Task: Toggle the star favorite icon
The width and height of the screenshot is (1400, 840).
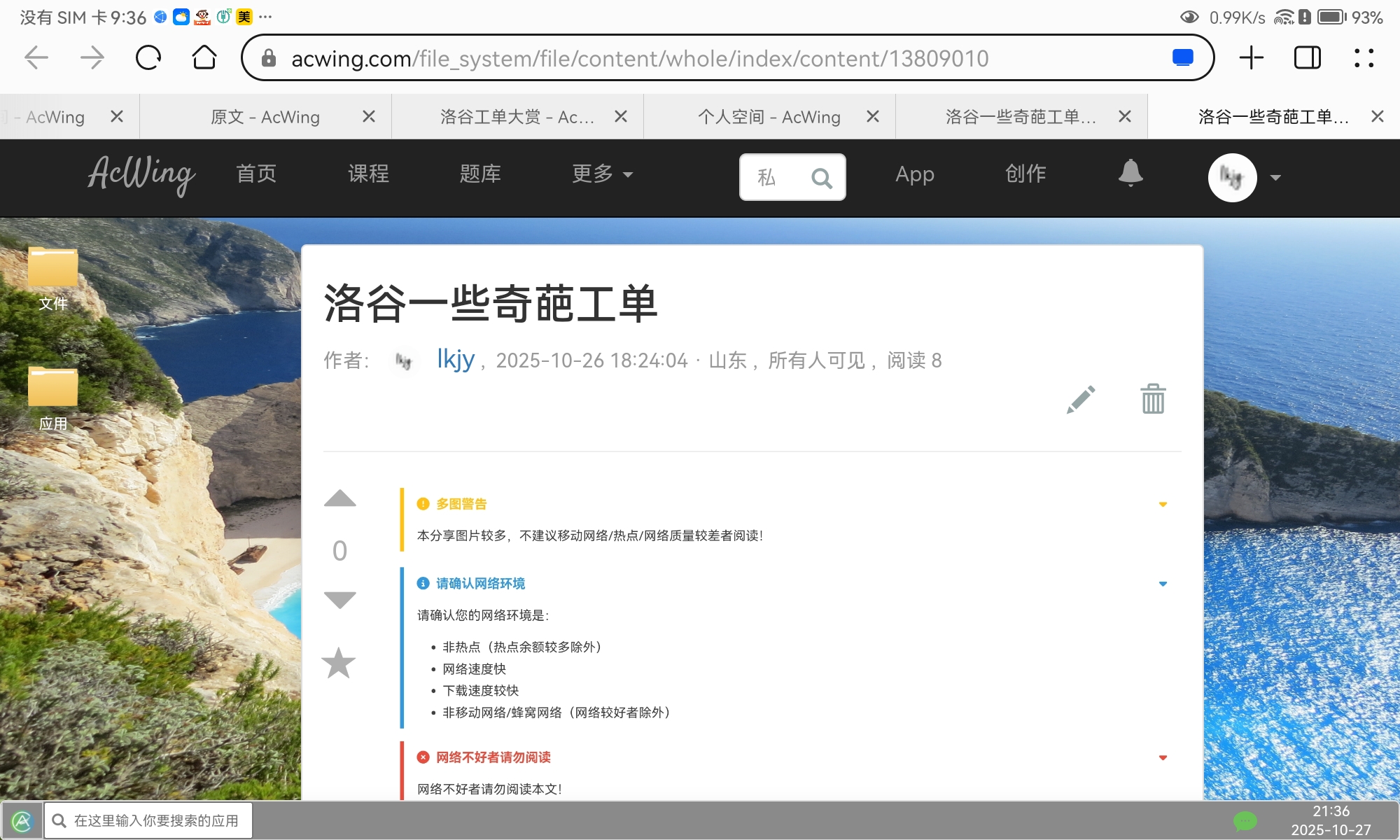Action: tap(339, 663)
